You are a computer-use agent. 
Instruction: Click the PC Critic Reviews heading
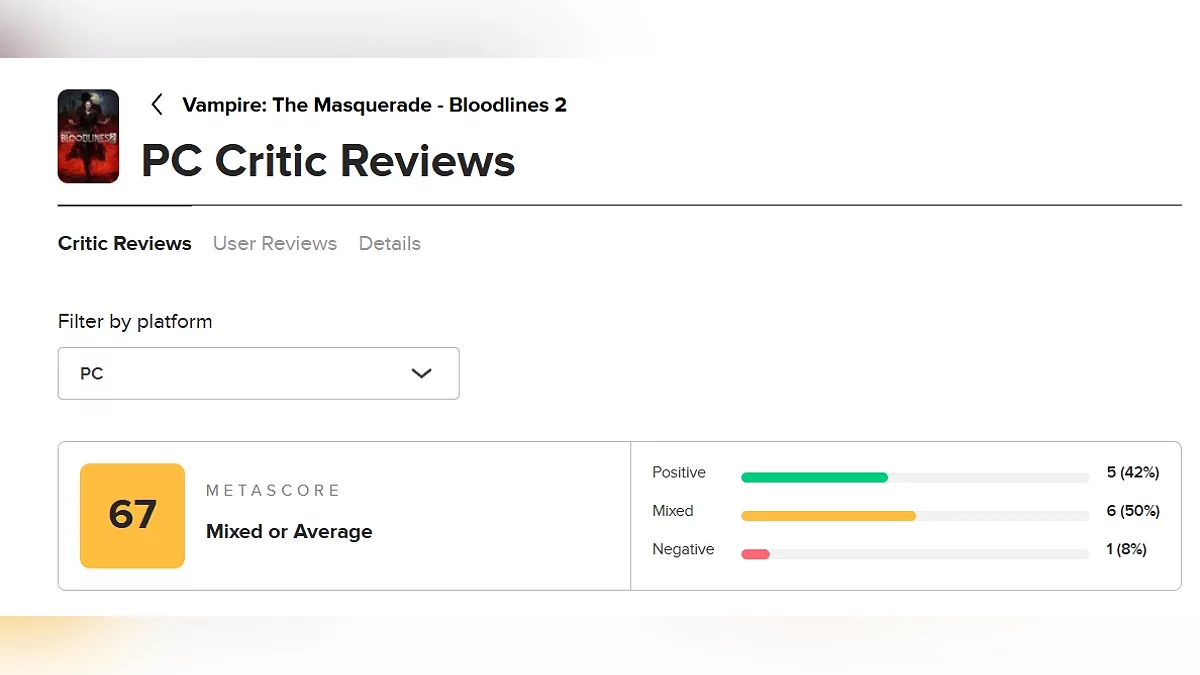(328, 161)
